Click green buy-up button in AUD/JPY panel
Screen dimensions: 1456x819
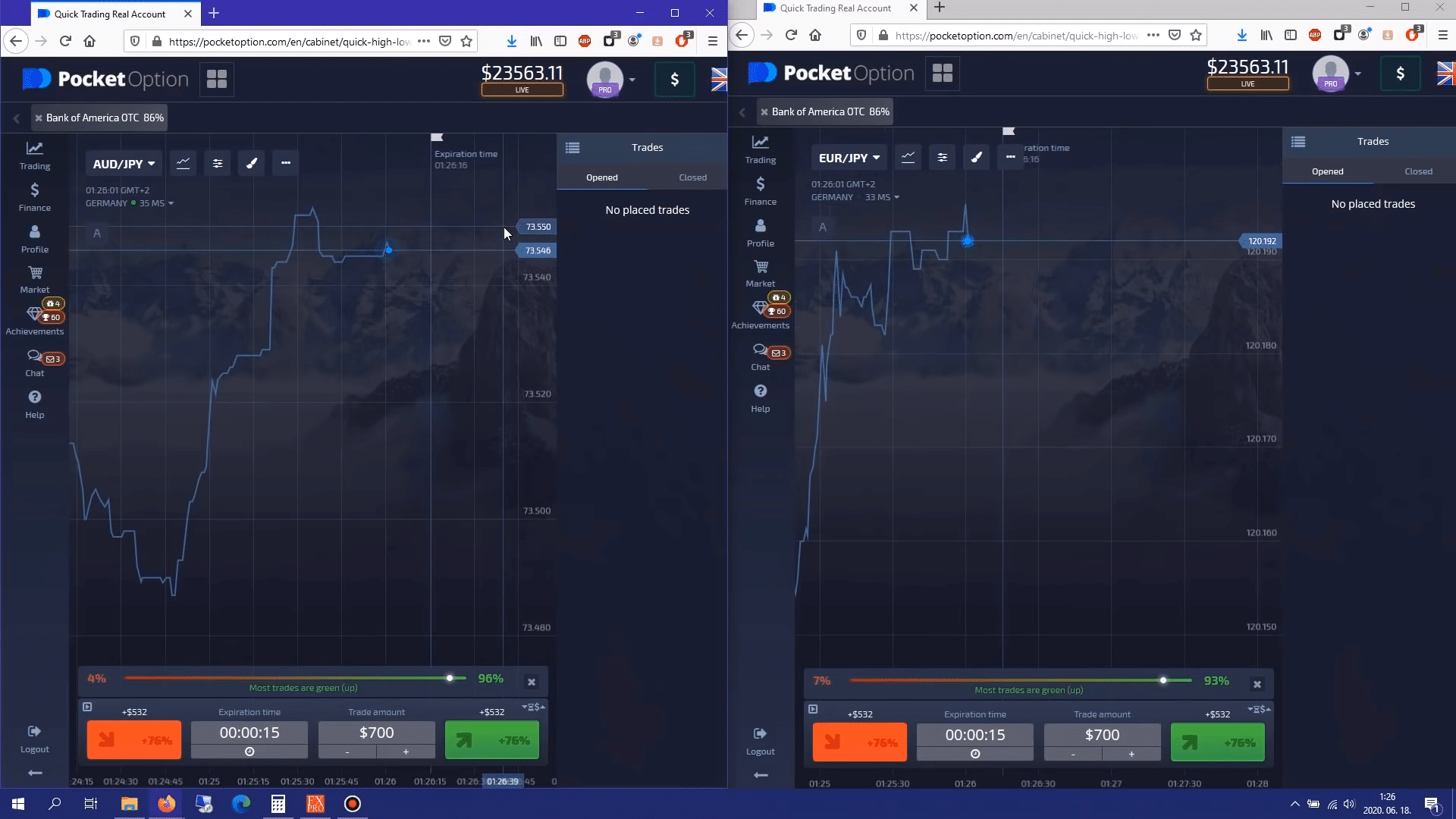[x=492, y=740]
